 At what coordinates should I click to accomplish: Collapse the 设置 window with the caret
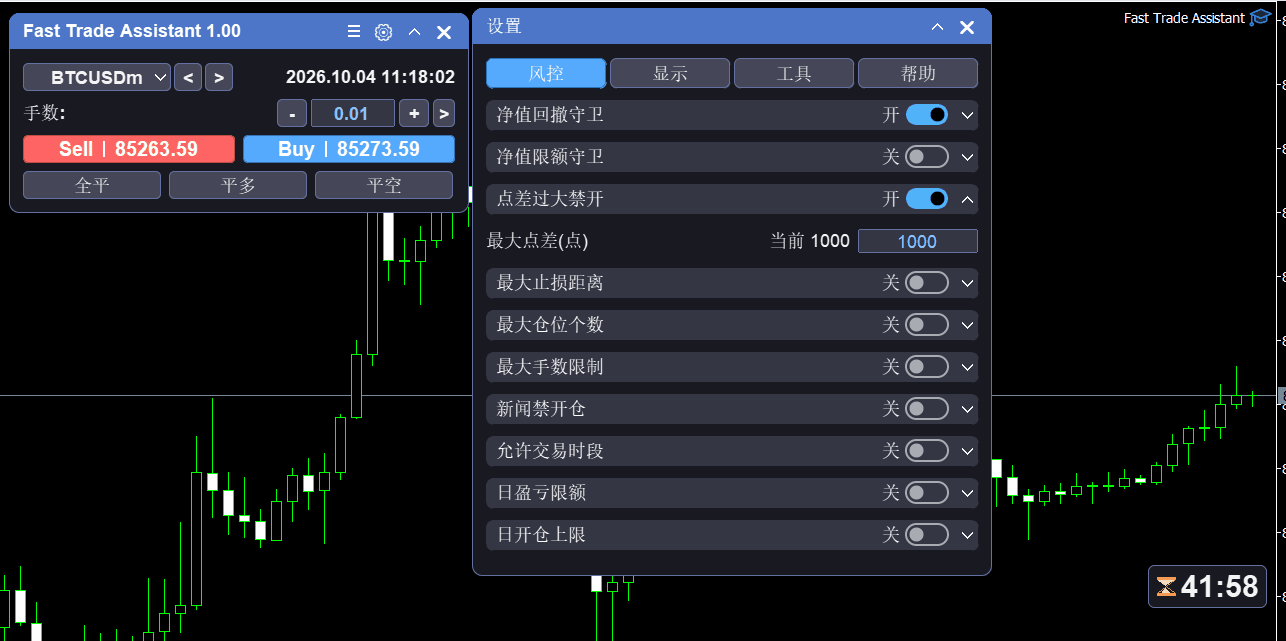[x=937, y=27]
